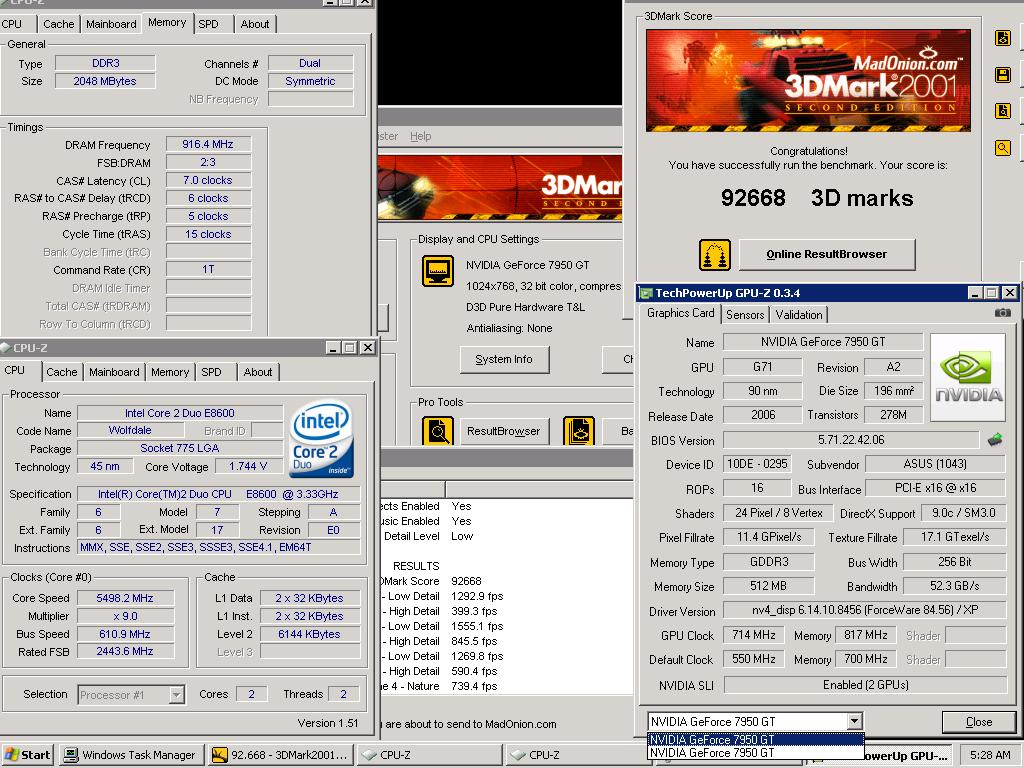The width and height of the screenshot is (1024, 768).
Task: Click the Driver Version field in GPU-Z
Action: pyautogui.click(x=865, y=610)
